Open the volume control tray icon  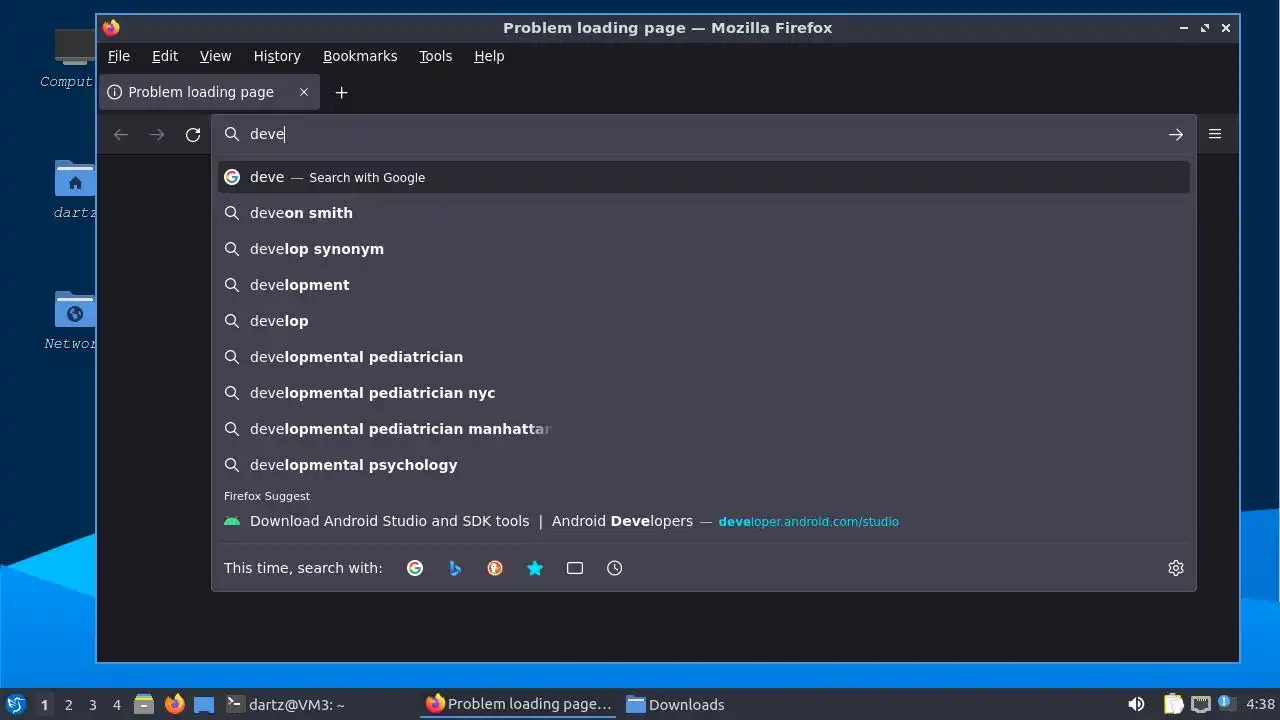click(1136, 704)
